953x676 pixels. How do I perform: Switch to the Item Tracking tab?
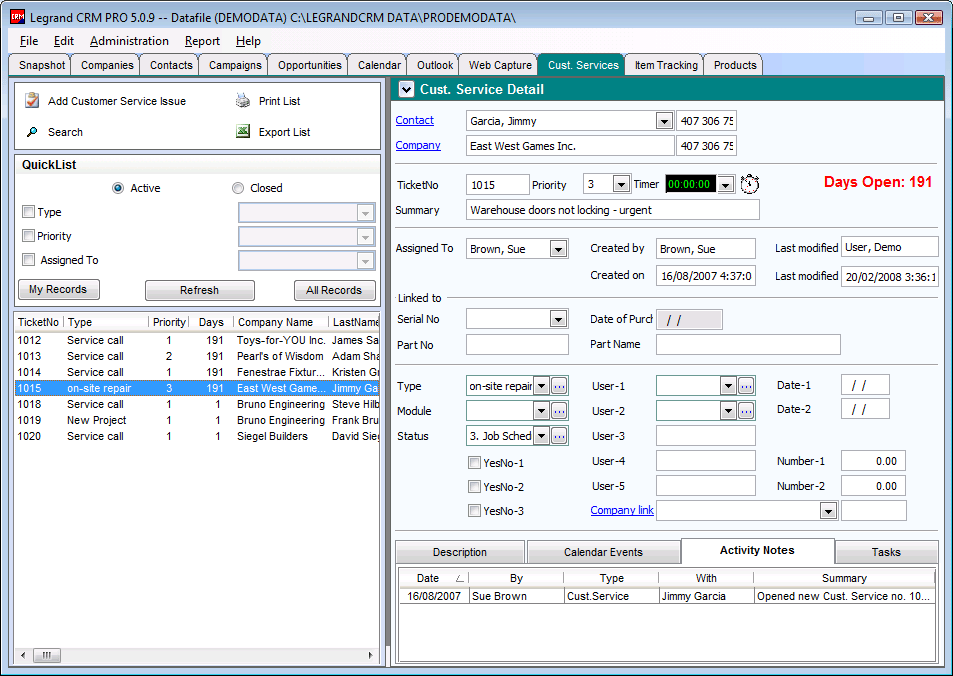pos(666,65)
